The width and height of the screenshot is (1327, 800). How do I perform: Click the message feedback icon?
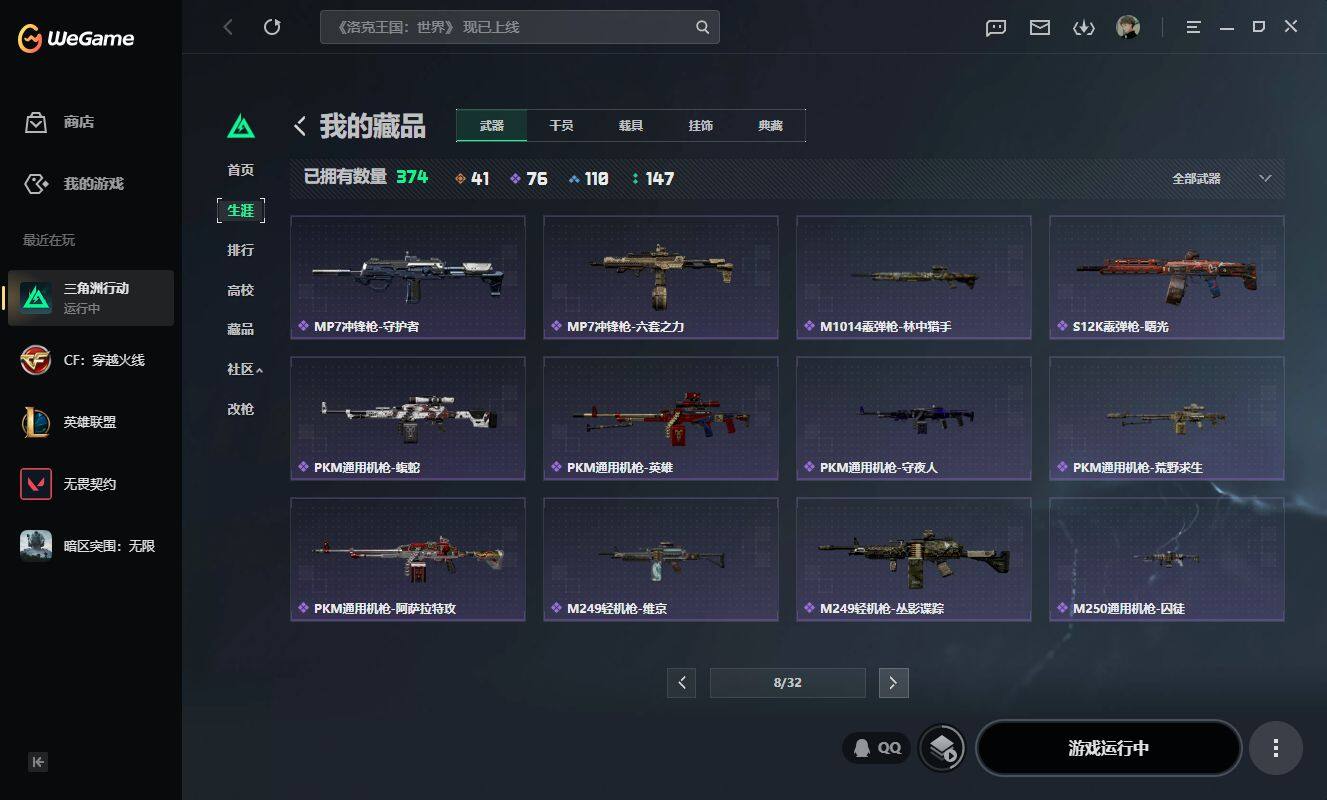click(x=996, y=28)
